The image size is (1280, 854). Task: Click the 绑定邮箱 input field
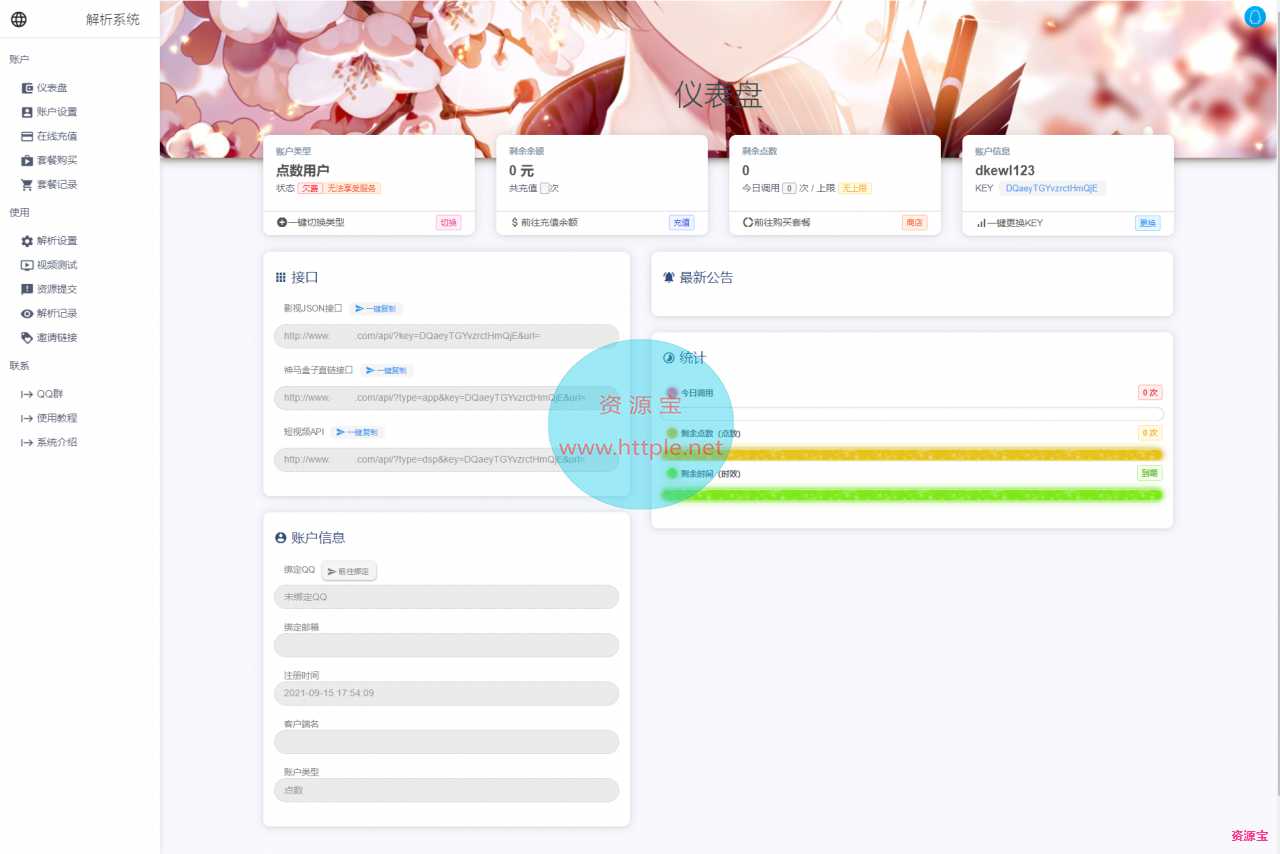pos(446,645)
